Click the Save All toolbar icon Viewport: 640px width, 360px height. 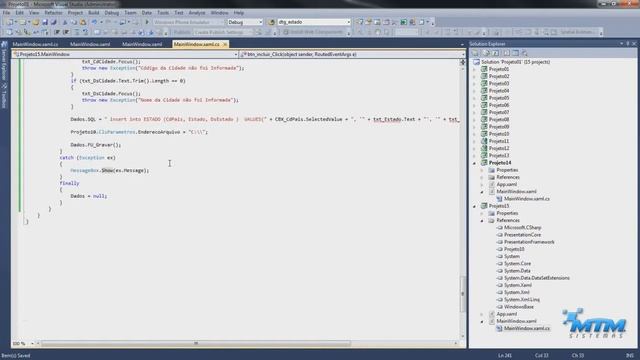point(53,22)
